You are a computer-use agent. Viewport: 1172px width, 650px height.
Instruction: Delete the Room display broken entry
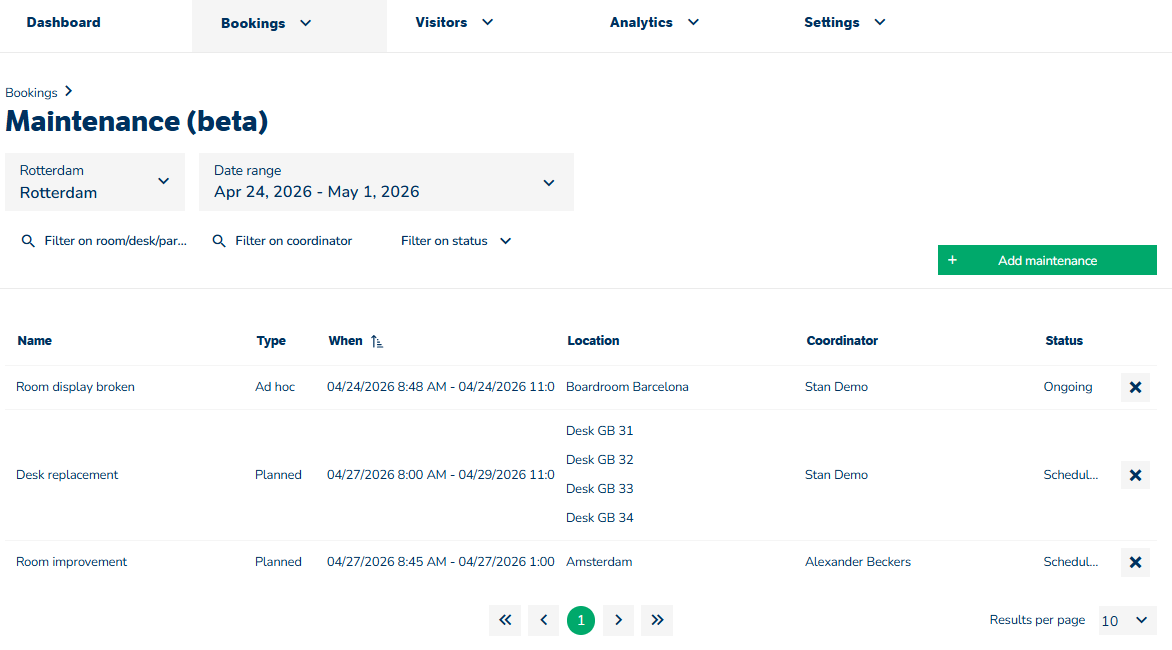[1135, 387]
